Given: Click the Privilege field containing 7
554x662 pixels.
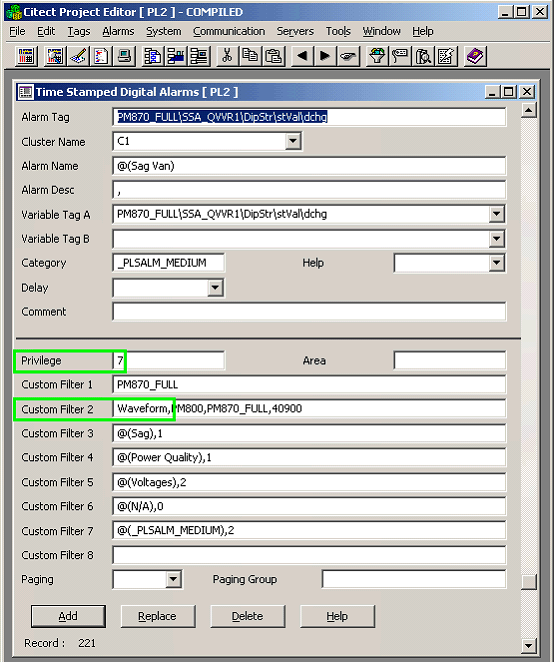Looking at the screenshot, I should (168, 361).
